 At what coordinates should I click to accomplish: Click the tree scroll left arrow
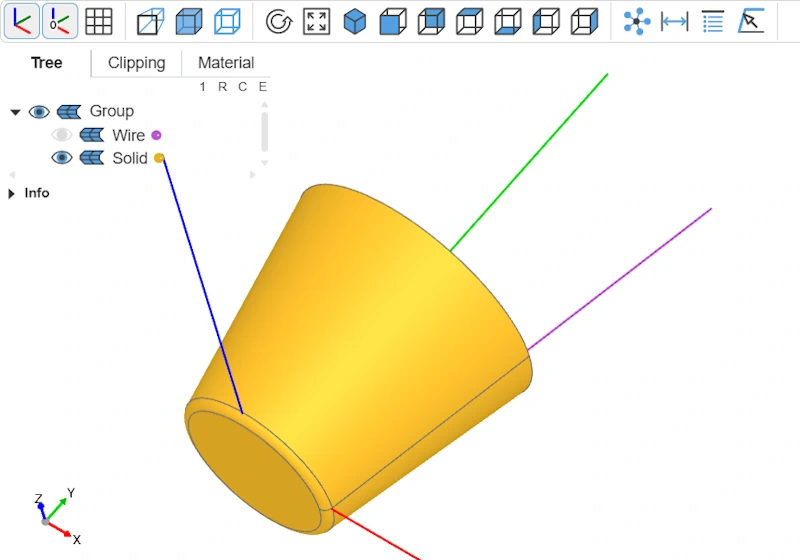pyautogui.click(x=13, y=175)
